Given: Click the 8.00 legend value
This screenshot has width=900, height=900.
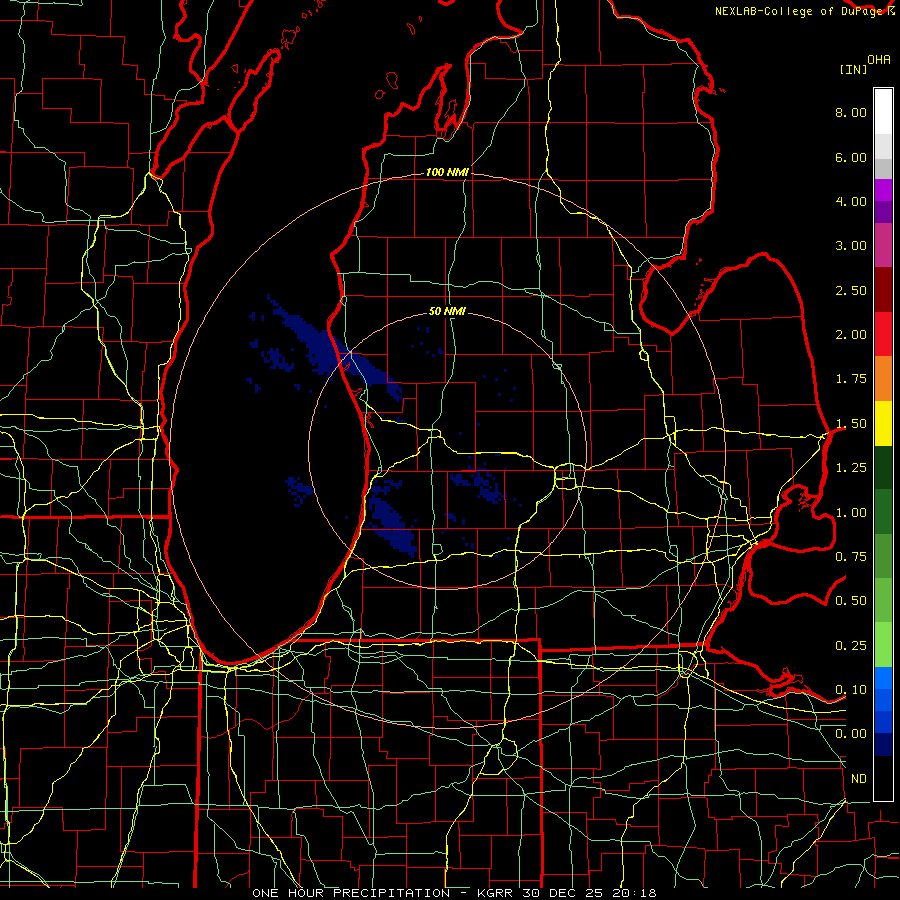Looking at the screenshot, I should pyautogui.click(x=851, y=112).
